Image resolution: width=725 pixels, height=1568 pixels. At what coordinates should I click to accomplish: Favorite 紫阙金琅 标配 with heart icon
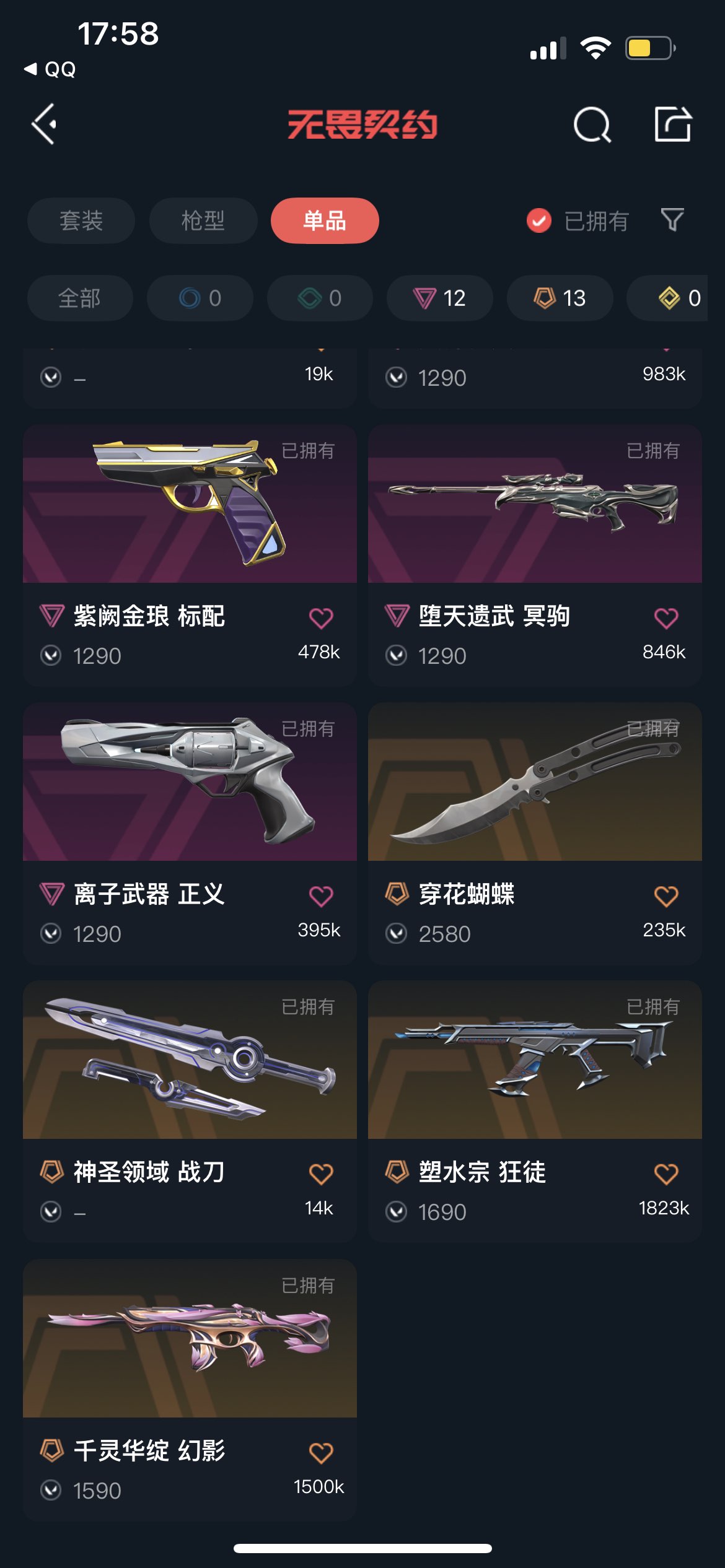point(321,617)
